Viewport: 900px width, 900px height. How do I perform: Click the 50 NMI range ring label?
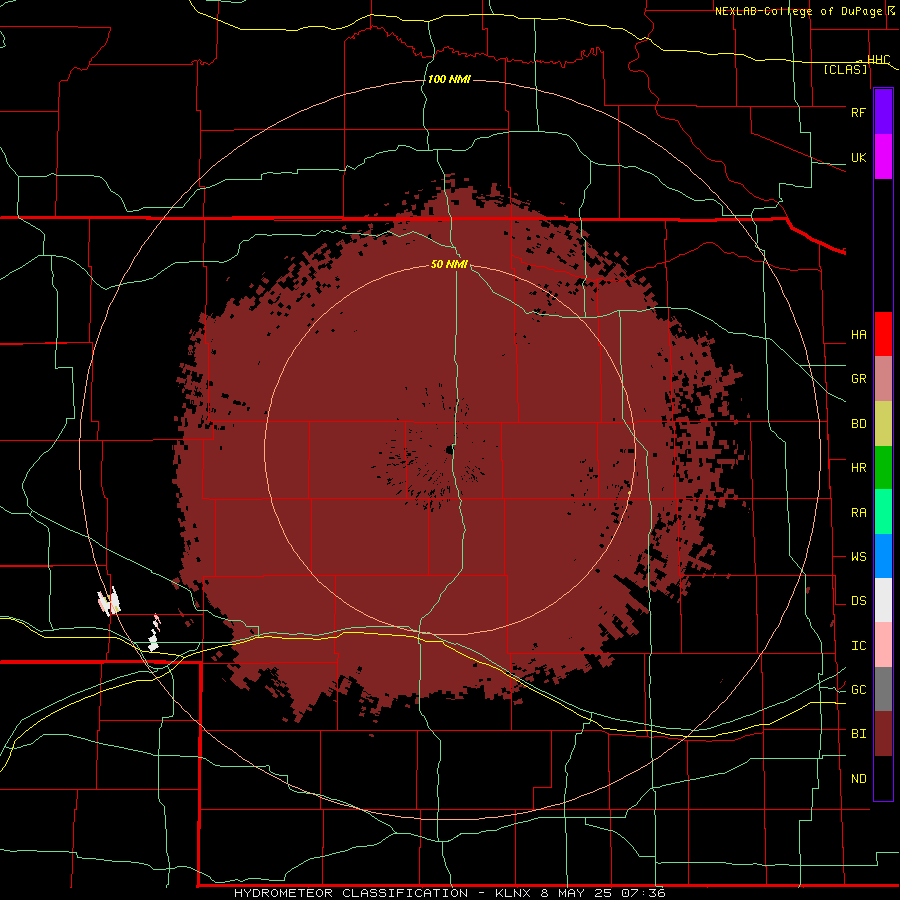click(x=449, y=264)
